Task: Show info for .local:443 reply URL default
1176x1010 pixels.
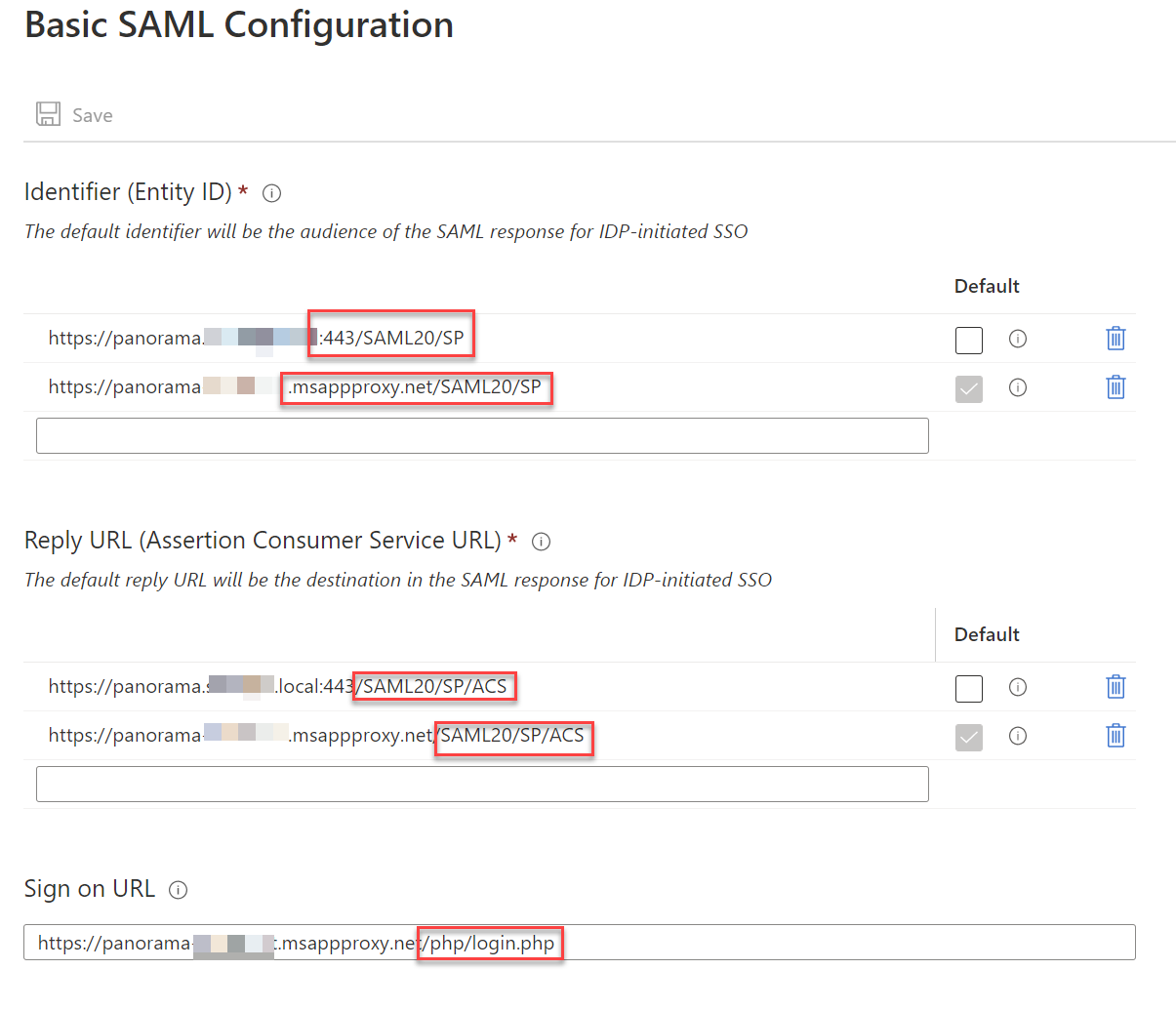Action: (1018, 687)
